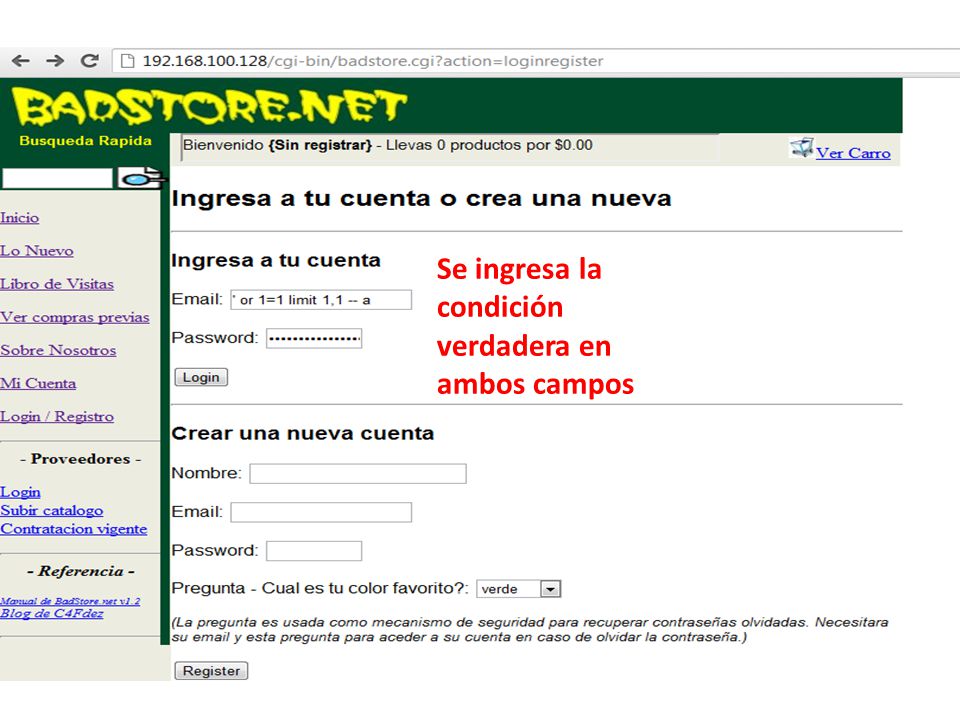Open the Ver Carro link
The height and width of the screenshot is (720, 960).
853,153
